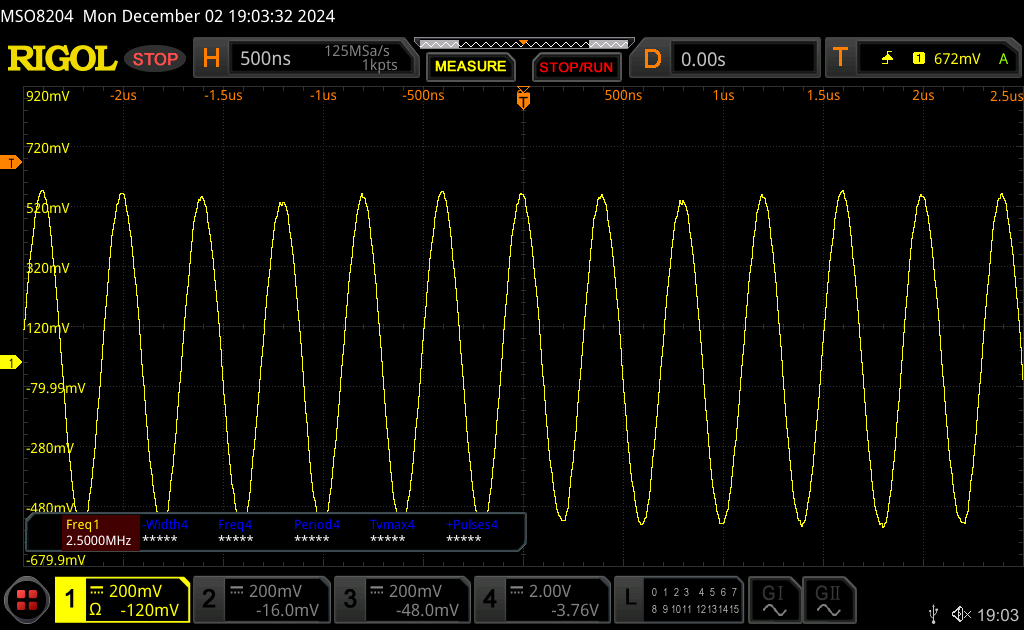Open the 500ns timebase setting

pos(265,59)
